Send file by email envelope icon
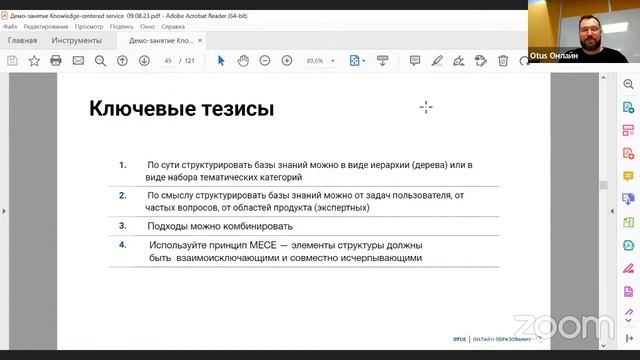Image resolution: width=640 pixels, height=360 pixels. [x=78, y=61]
